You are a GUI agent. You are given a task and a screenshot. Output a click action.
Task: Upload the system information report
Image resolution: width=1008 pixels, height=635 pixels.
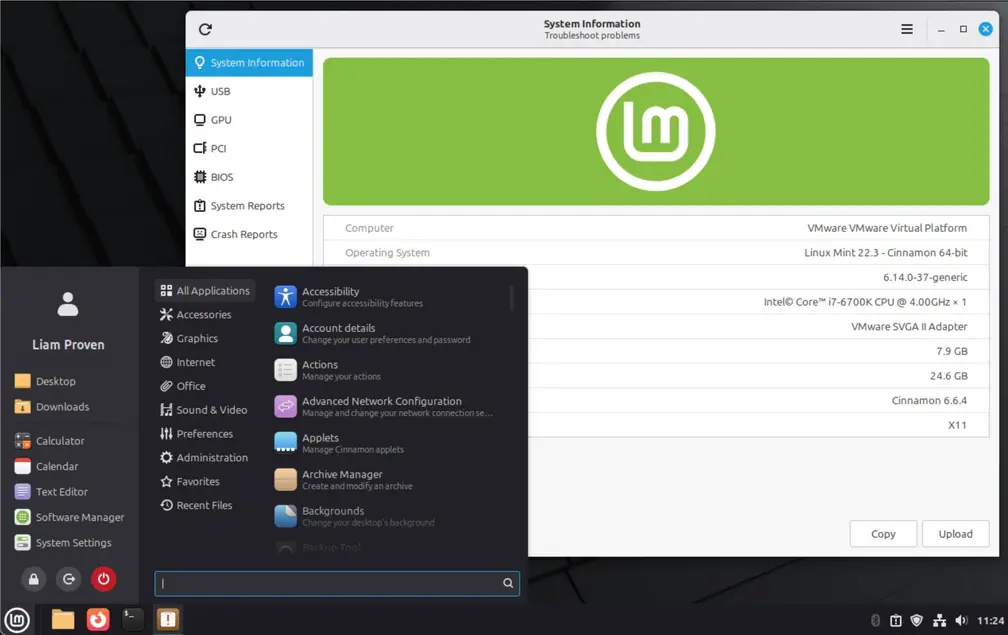tap(956, 533)
